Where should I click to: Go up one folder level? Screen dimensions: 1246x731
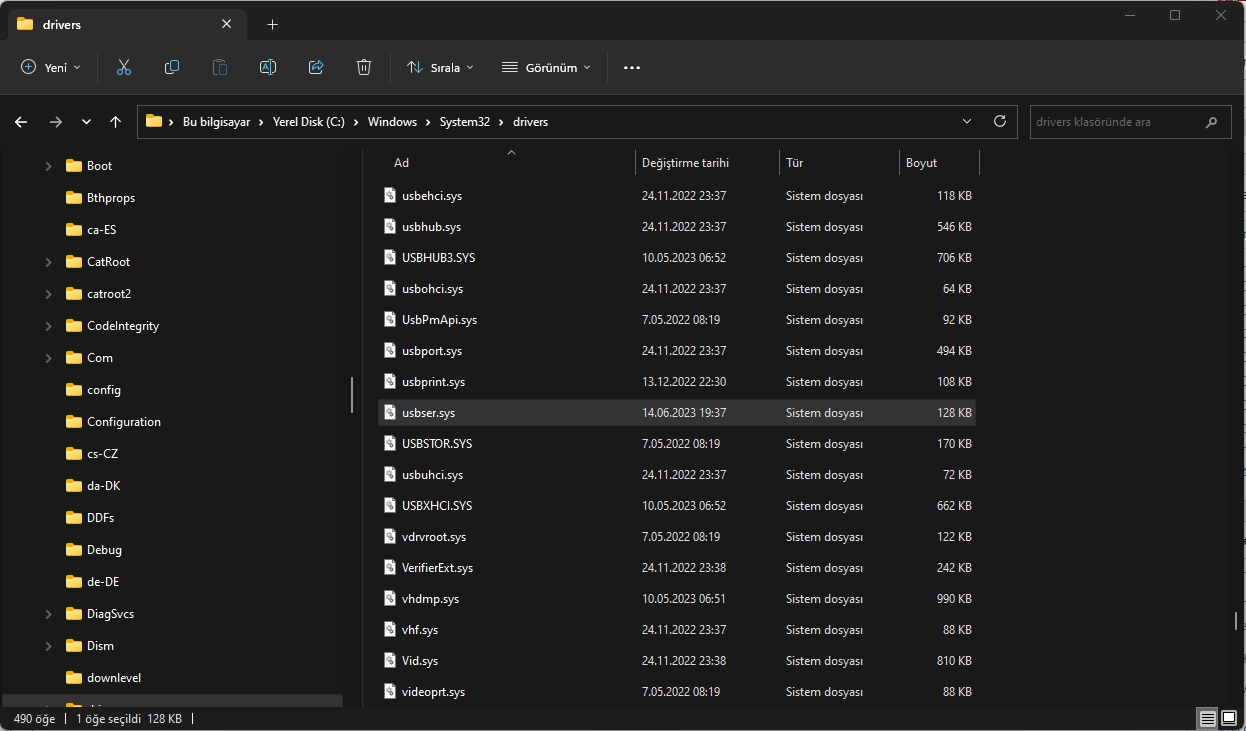(x=115, y=122)
